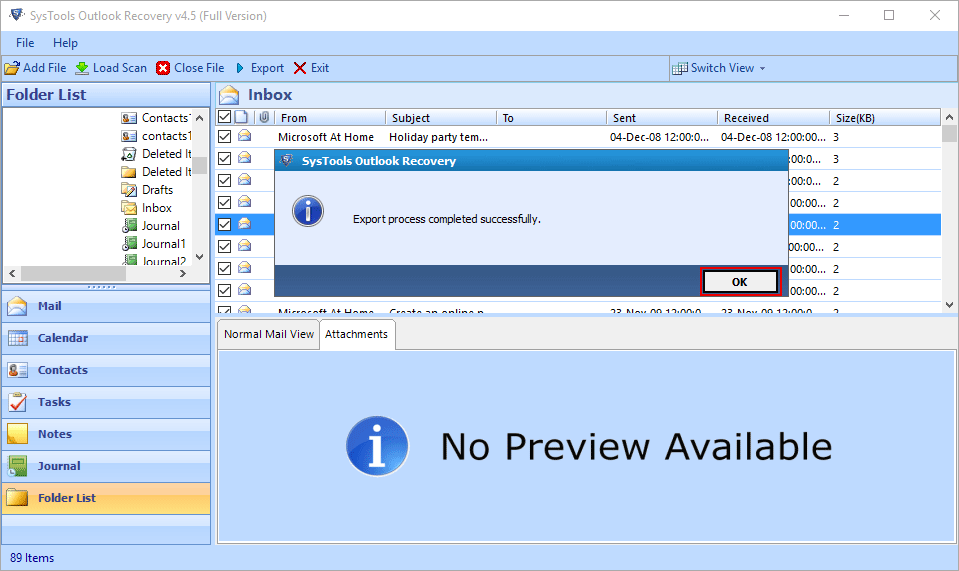Click the Contacts folder icon in tree
The image size is (959, 571).
click(x=129, y=118)
